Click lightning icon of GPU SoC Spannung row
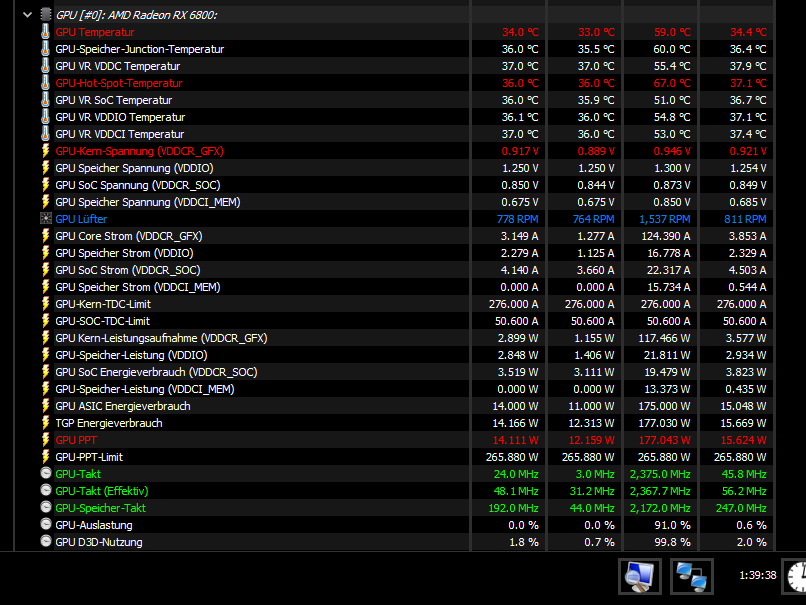 pyautogui.click(x=45, y=185)
